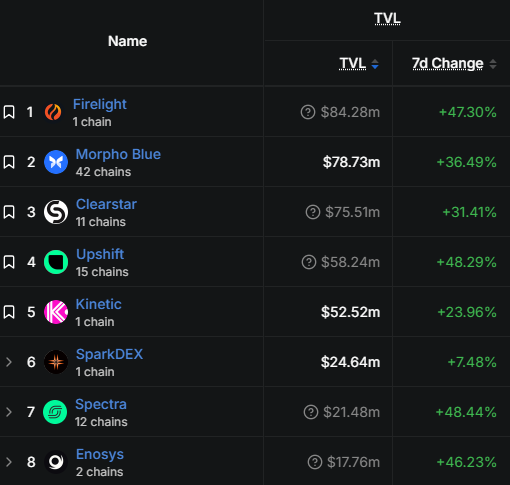Open the Upshift protocol link
510x485 pixels.
coord(100,254)
